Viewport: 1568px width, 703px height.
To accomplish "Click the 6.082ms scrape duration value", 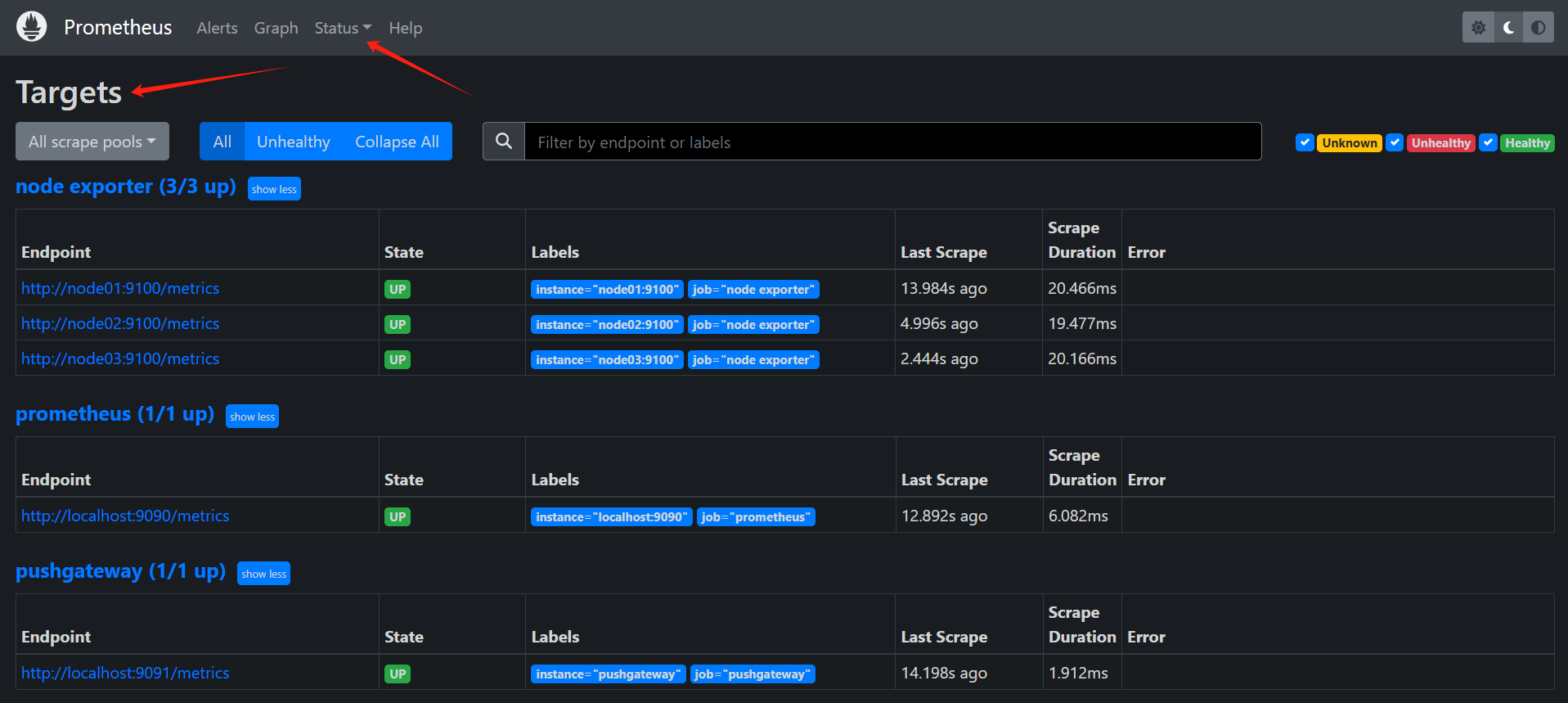I will click(1078, 516).
